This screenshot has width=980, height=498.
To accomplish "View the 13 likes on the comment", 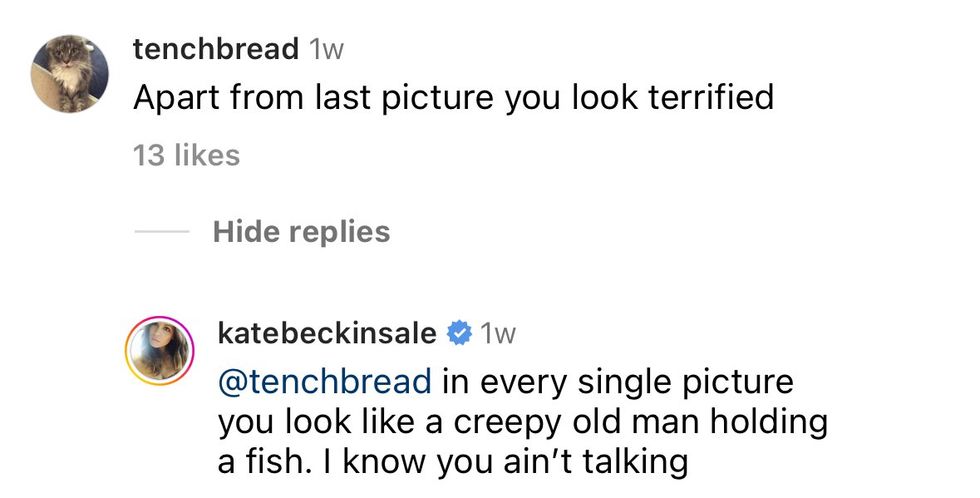I will 186,156.
